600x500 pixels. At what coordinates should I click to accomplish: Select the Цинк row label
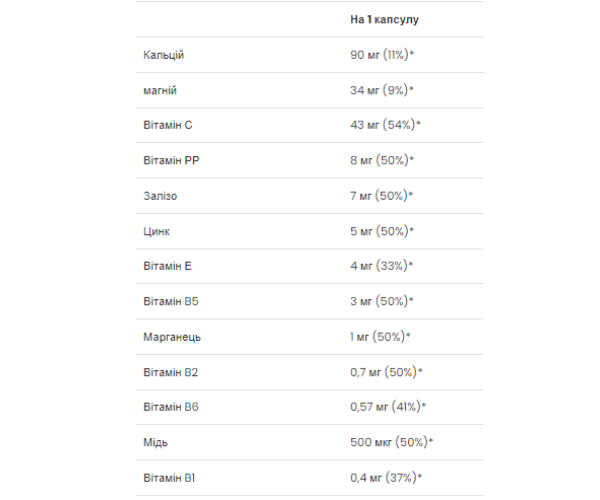click(x=157, y=231)
